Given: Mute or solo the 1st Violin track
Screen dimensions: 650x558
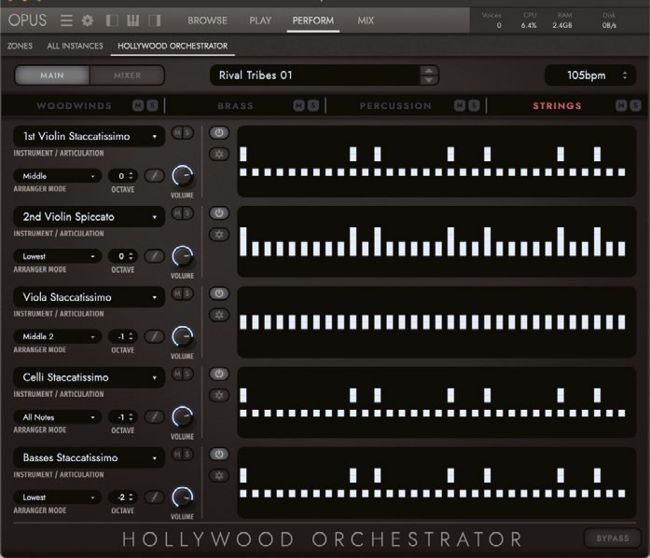Looking at the screenshot, I should (182, 133).
